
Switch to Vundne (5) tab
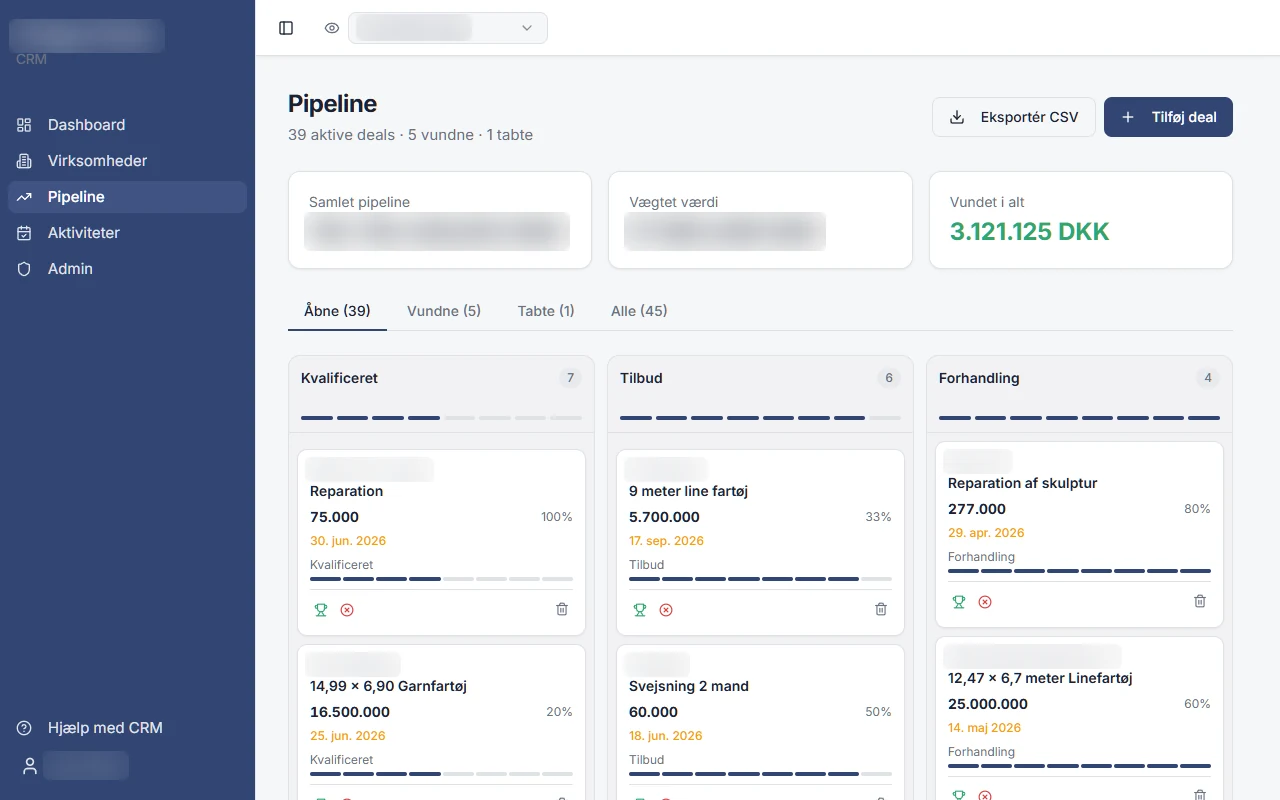(x=444, y=311)
